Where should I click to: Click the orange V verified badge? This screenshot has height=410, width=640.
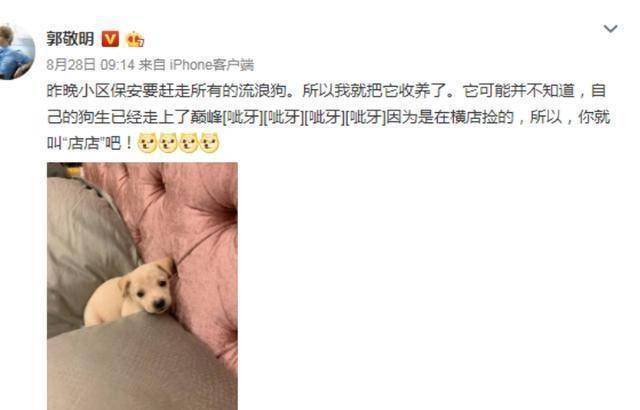[110, 39]
